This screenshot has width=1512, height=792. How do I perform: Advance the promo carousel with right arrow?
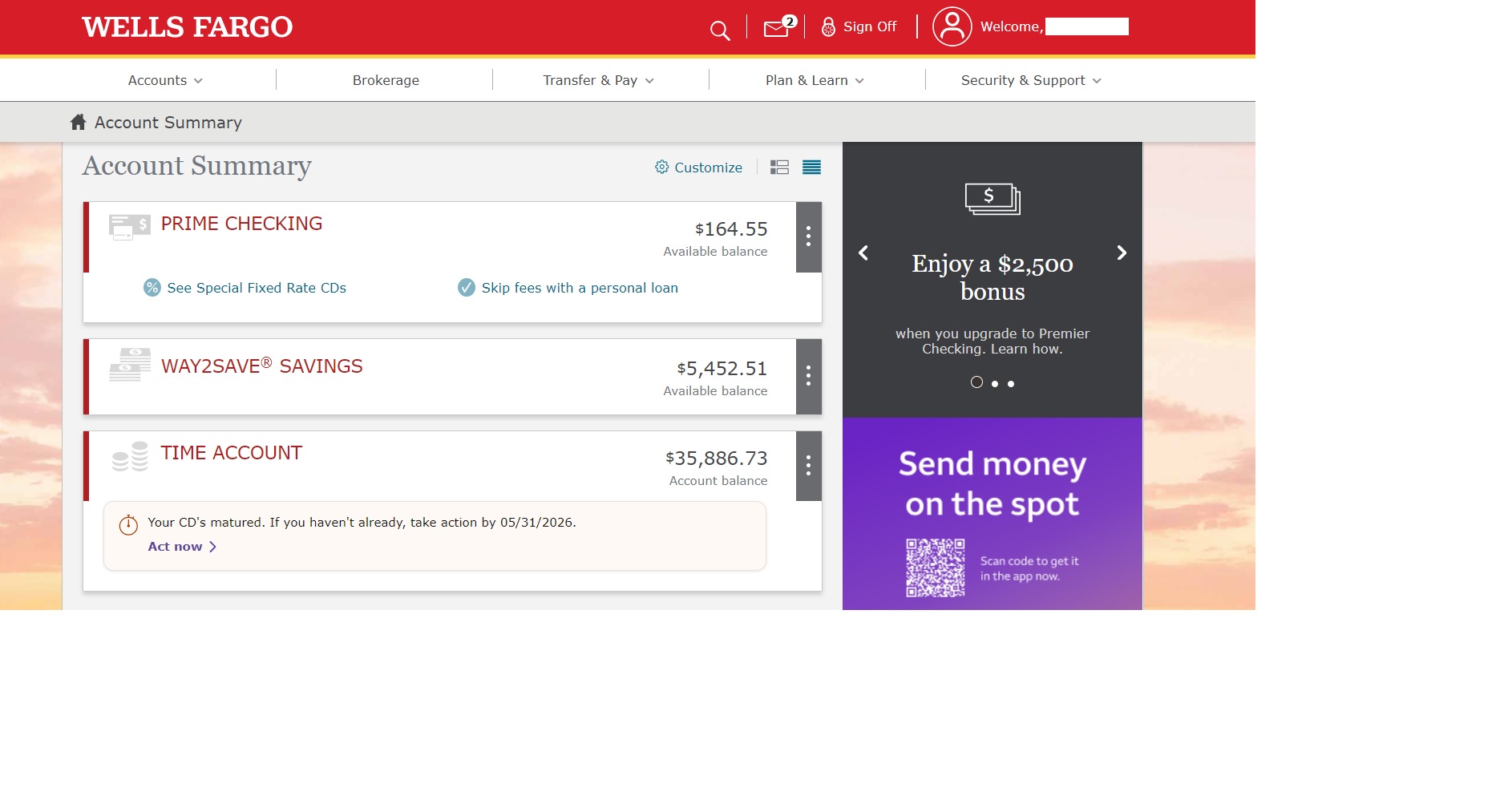tap(1122, 253)
